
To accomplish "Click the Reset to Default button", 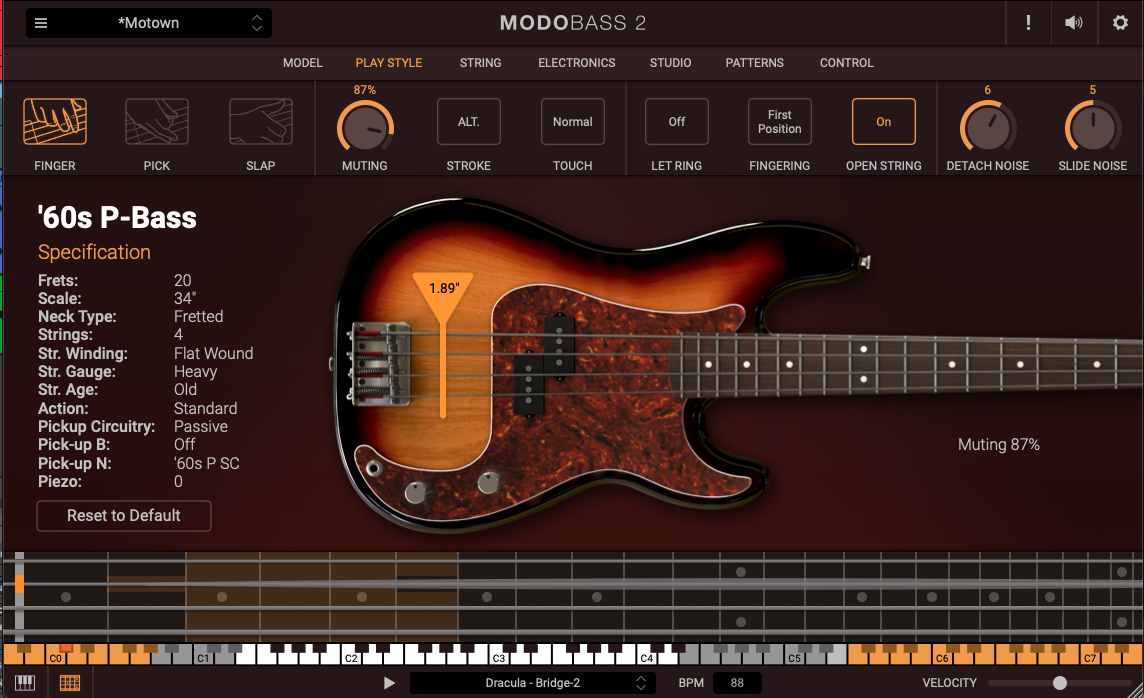I will [x=124, y=516].
